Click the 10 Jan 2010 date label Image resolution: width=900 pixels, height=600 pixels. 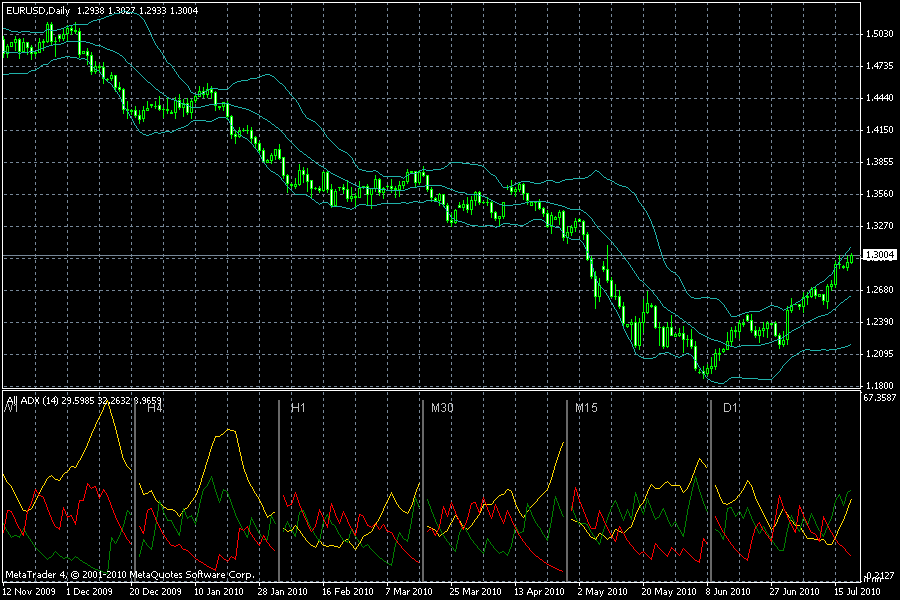click(219, 591)
